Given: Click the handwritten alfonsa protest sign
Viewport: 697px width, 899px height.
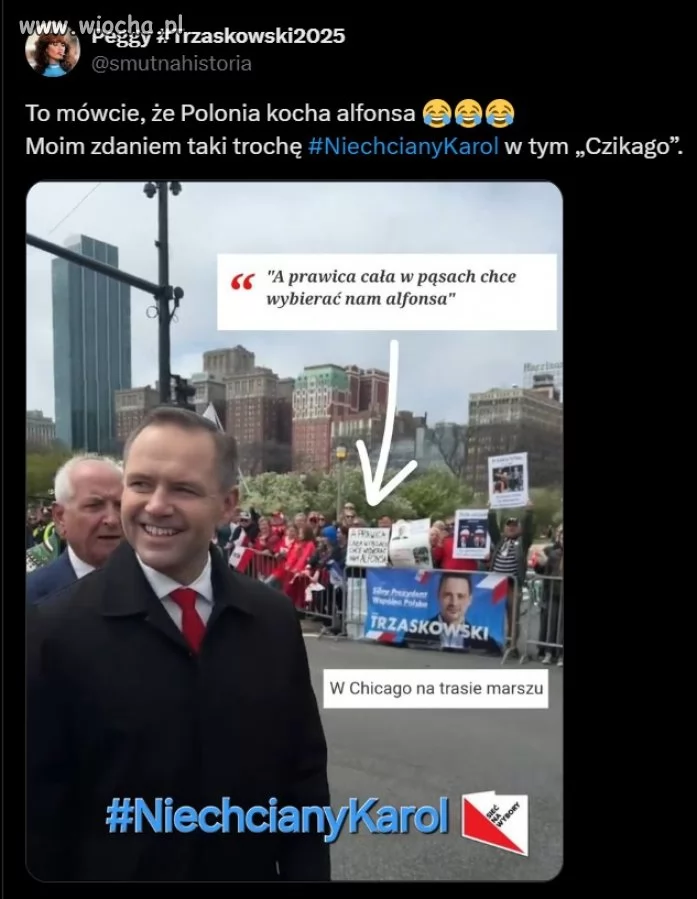Looking at the screenshot, I should 368,547.
